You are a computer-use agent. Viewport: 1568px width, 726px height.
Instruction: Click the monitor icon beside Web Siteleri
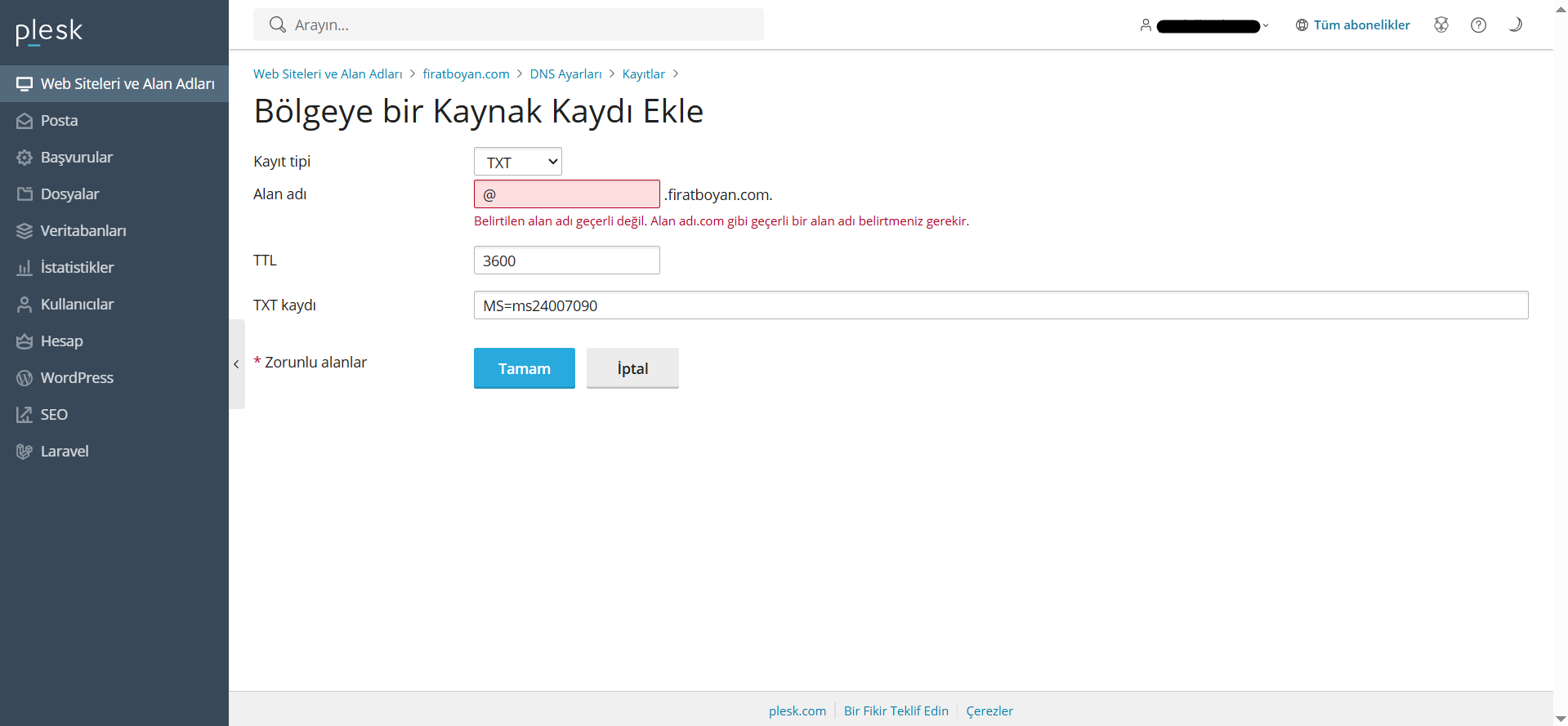click(25, 83)
